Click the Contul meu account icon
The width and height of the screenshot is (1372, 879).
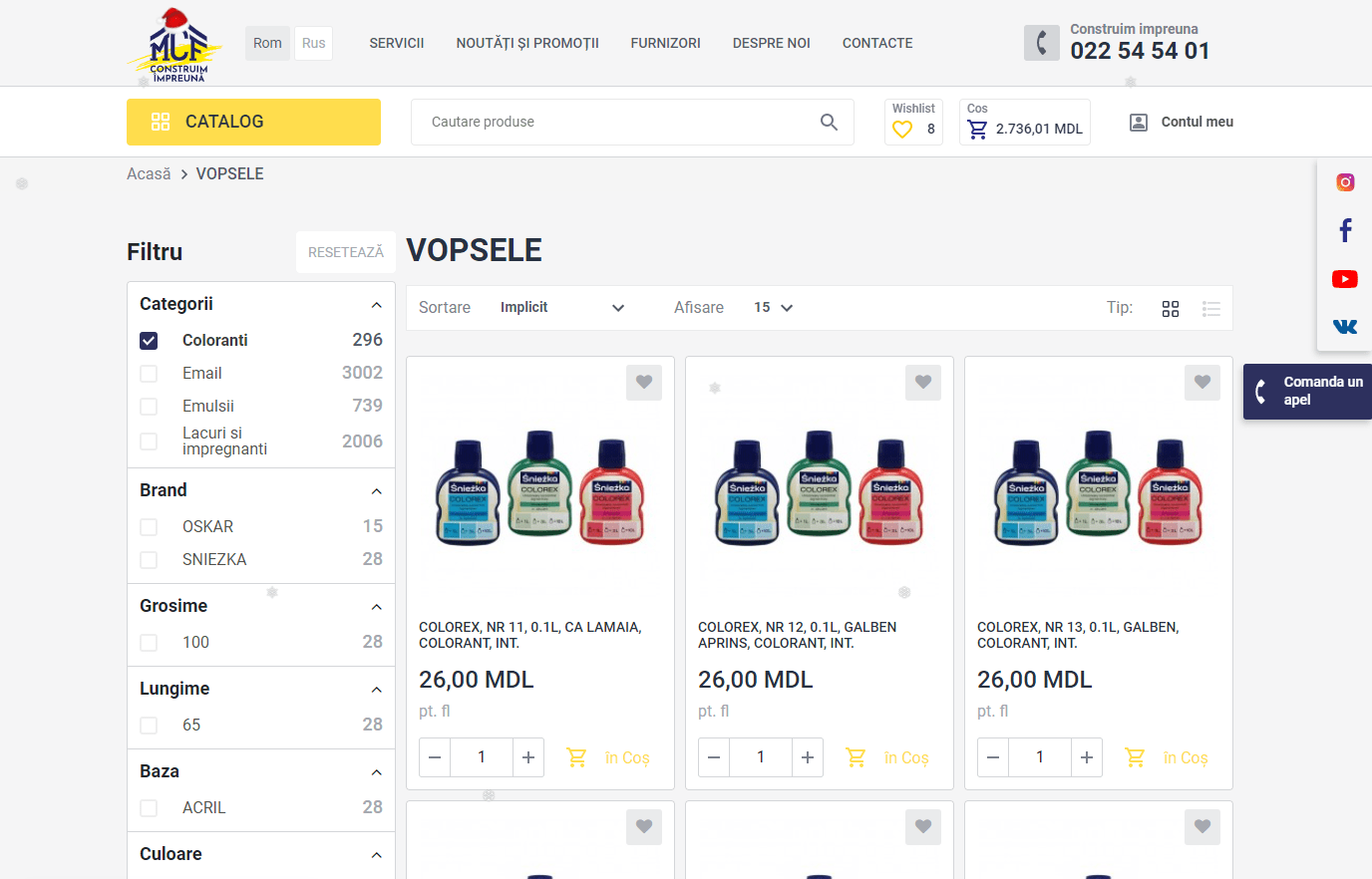point(1138,122)
